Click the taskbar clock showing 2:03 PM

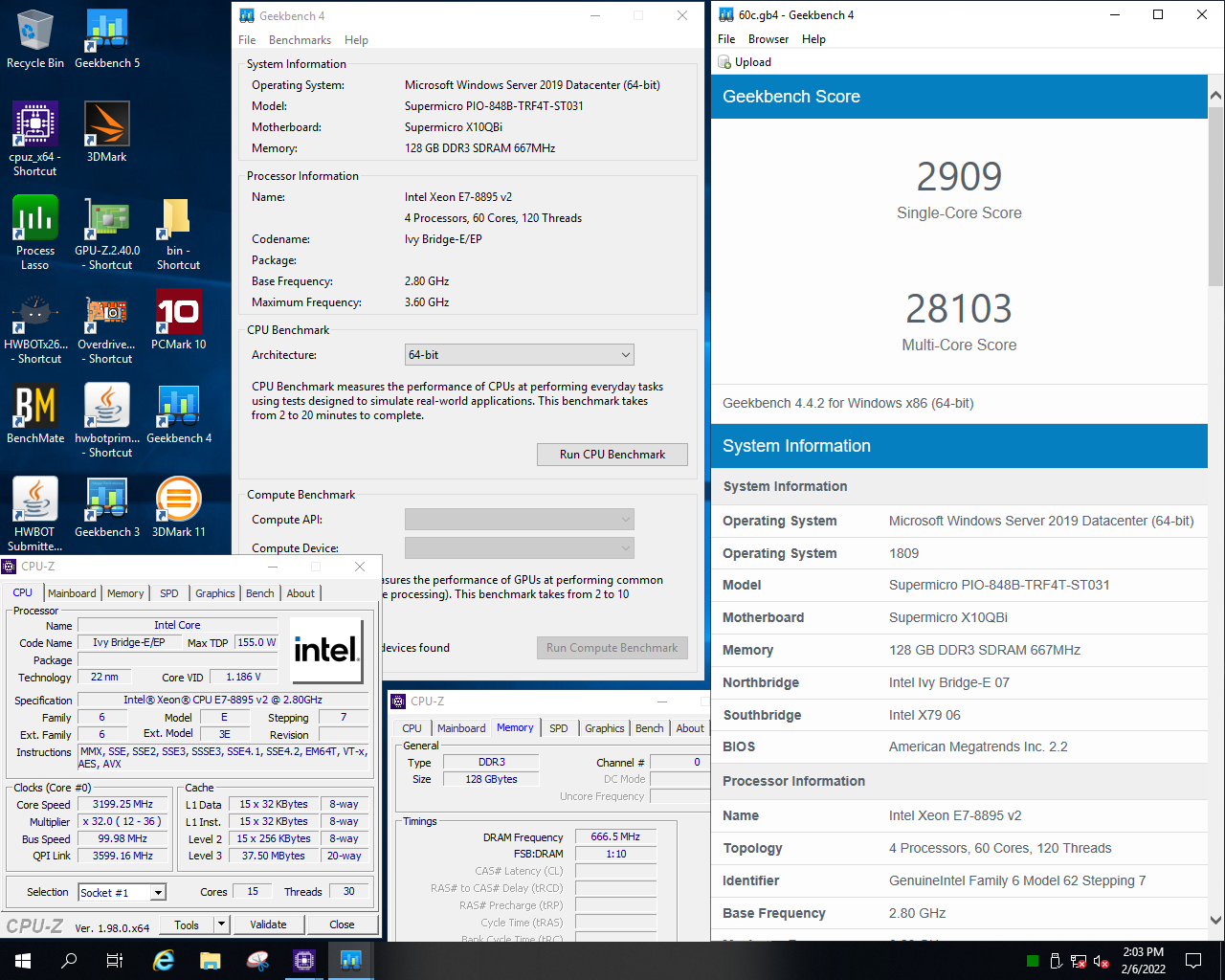click(x=1144, y=961)
